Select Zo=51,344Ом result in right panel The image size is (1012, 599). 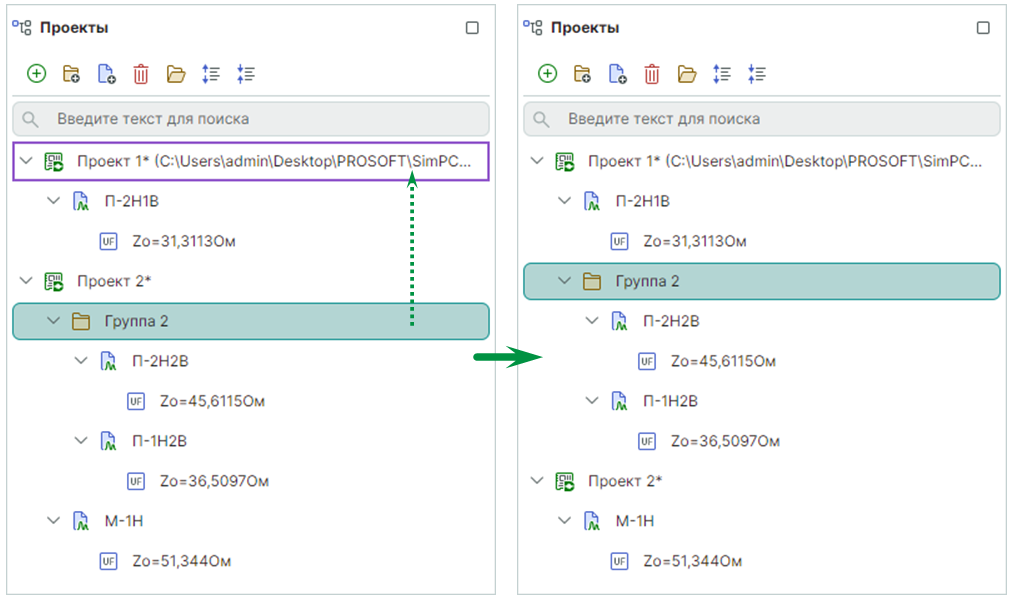click(x=692, y=561)
